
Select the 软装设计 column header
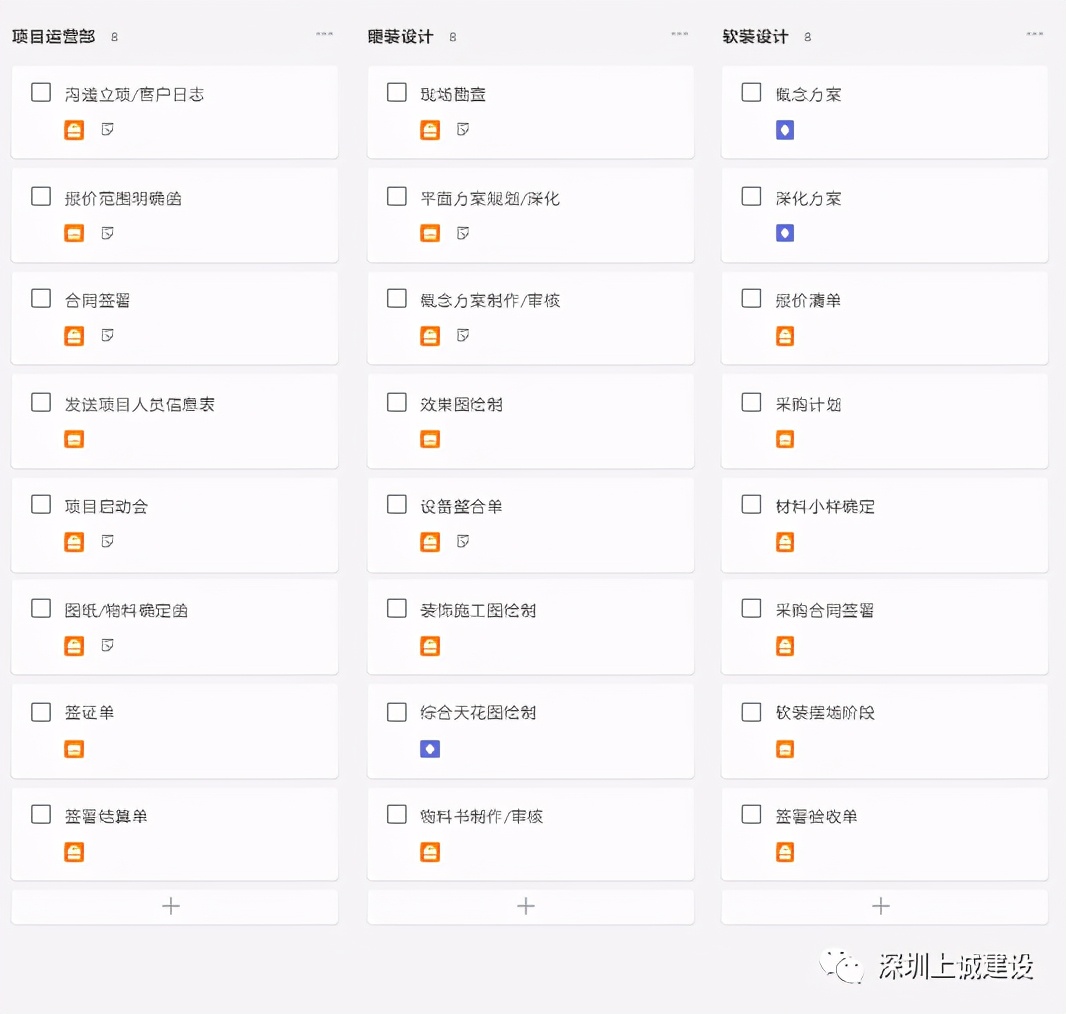click(x=755, y=37)
